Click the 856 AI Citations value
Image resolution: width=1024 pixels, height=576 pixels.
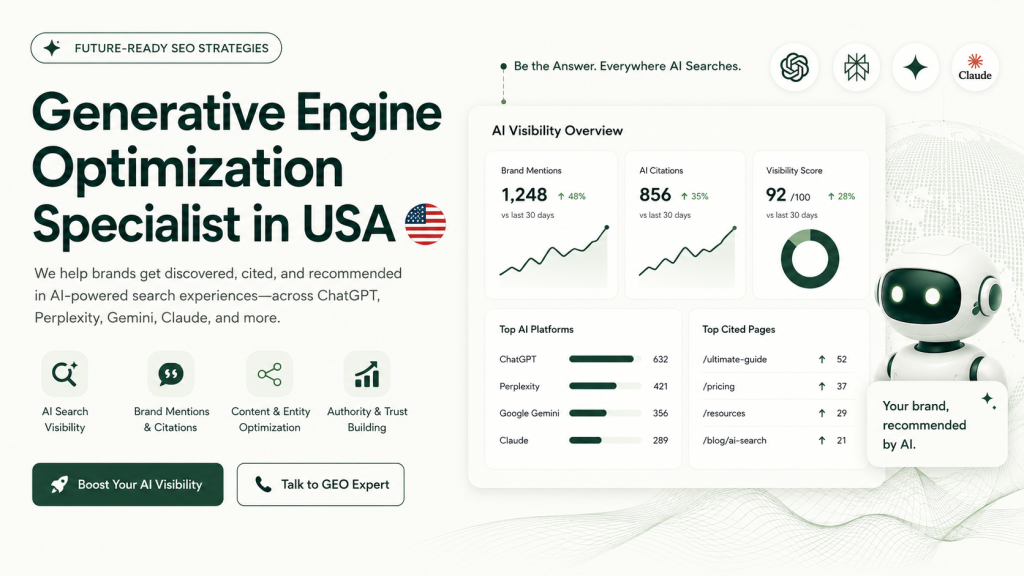[x=655, y=195]
